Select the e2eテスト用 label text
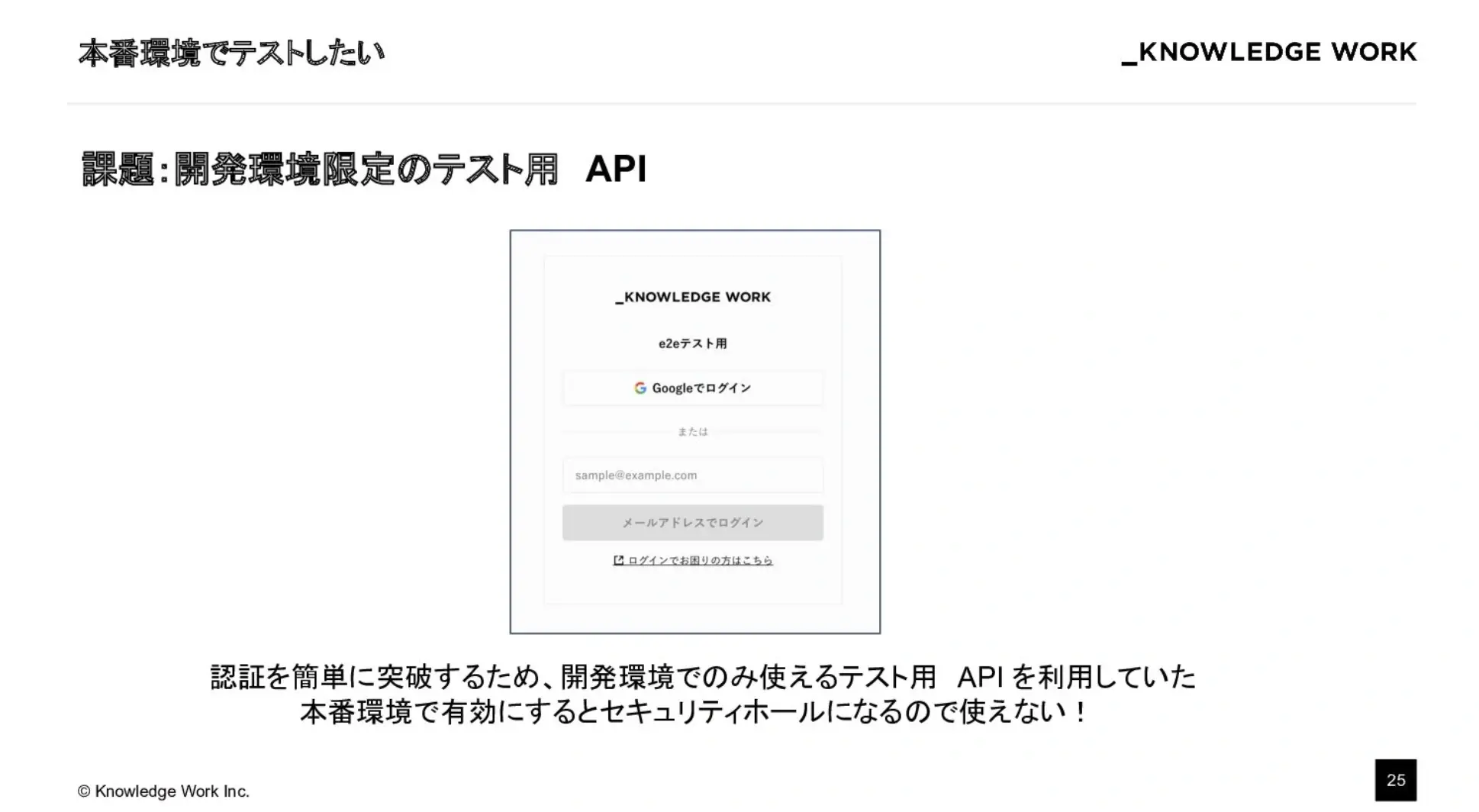 pos(693,343)
